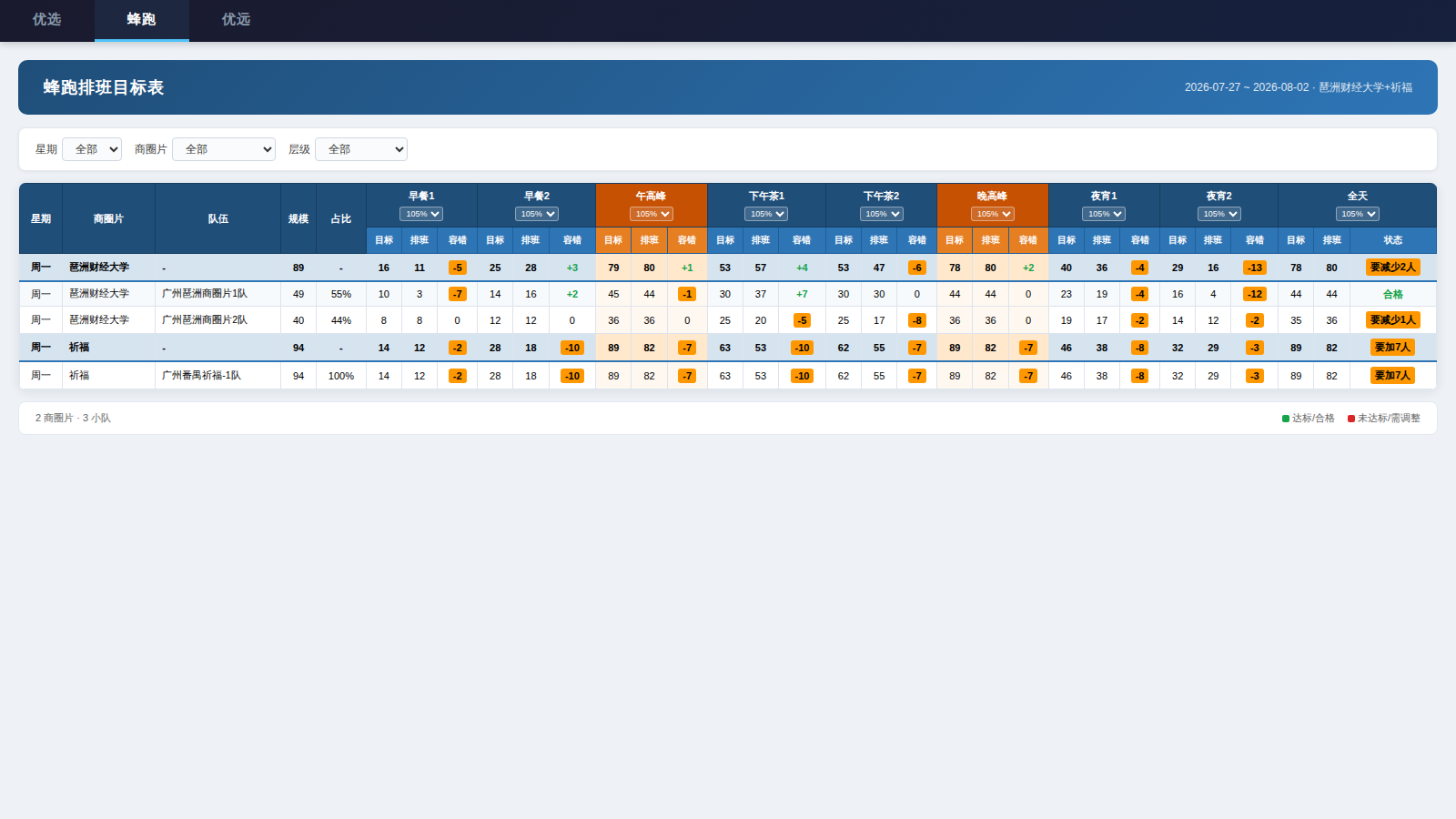This screenshot has height=819, width=1456.
Task: Click the 100% share cell
Action: tap(341, 376)
